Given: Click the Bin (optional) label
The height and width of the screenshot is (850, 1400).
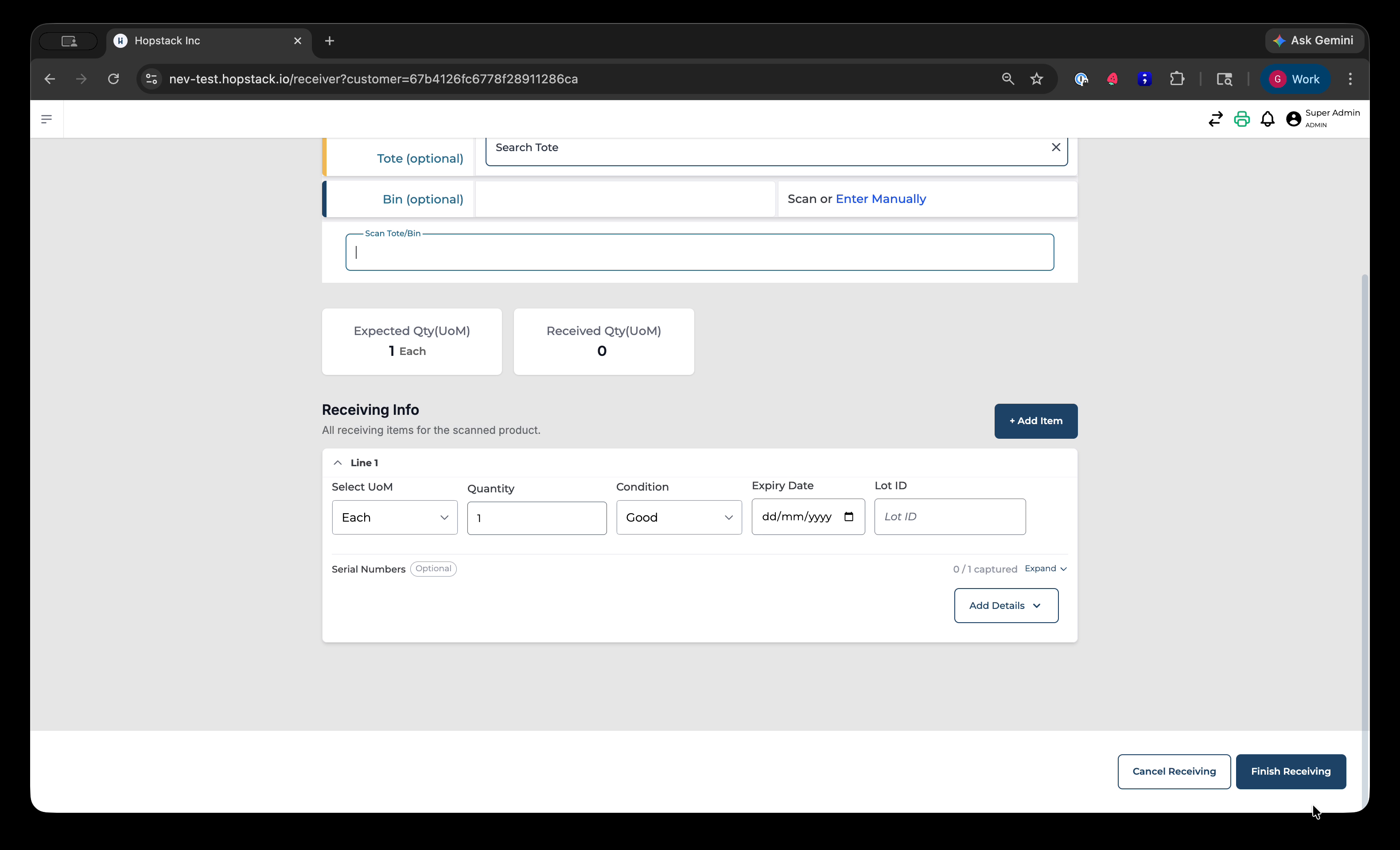Looking at the screenshot, I should pyautogui.click(x=423, y=199).
